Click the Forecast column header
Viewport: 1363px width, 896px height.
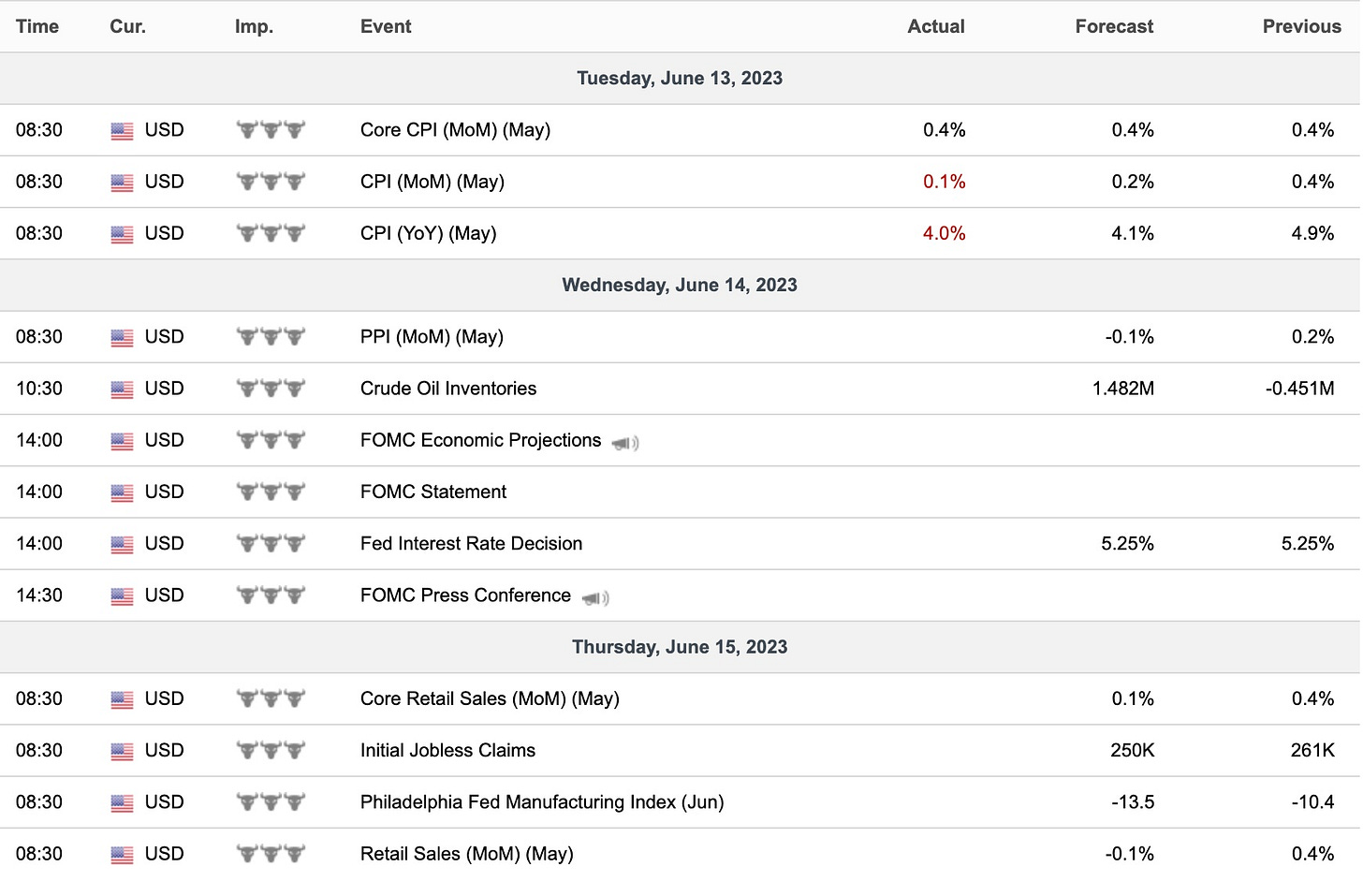[1114, 26]
